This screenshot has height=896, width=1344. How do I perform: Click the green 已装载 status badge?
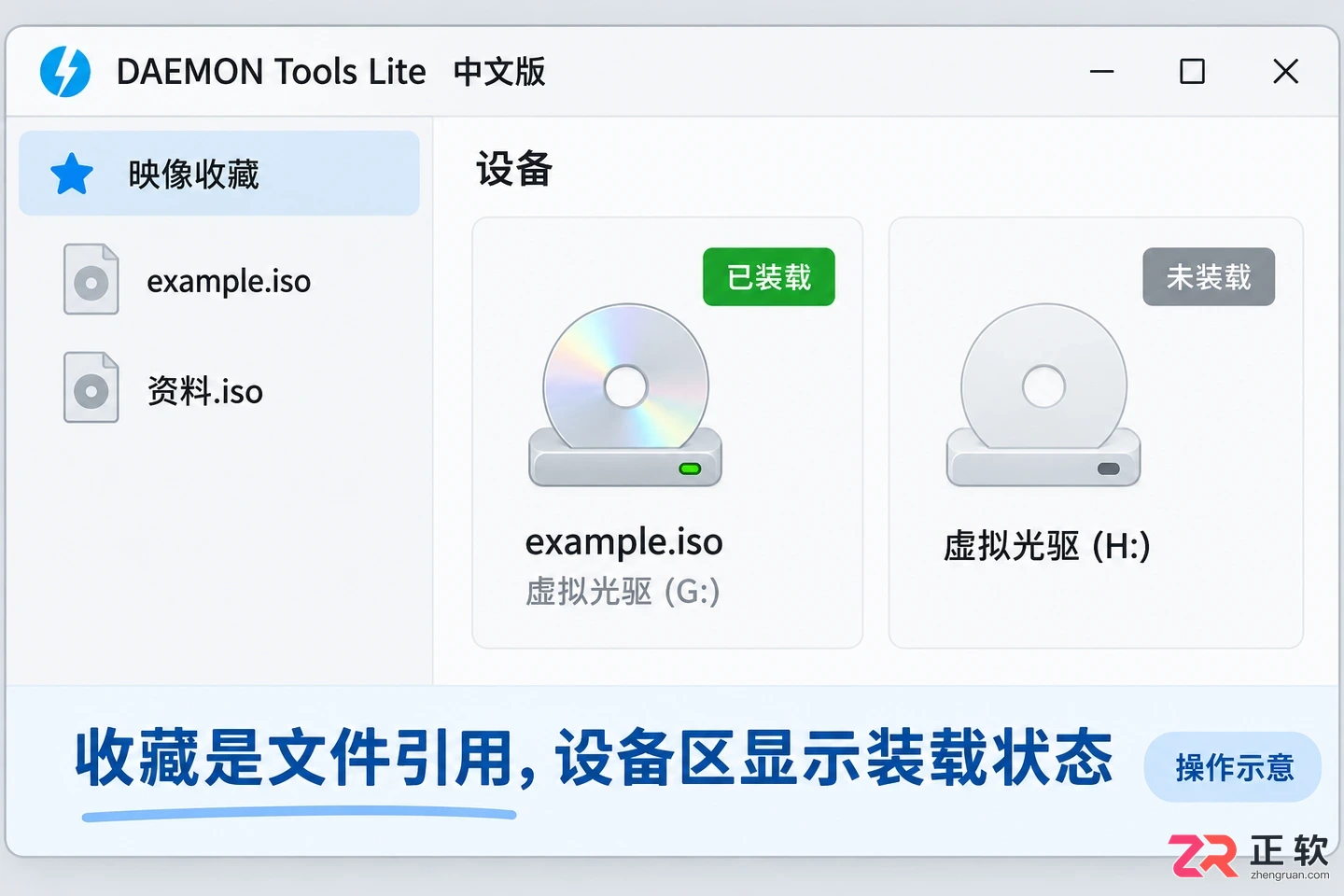769,277
